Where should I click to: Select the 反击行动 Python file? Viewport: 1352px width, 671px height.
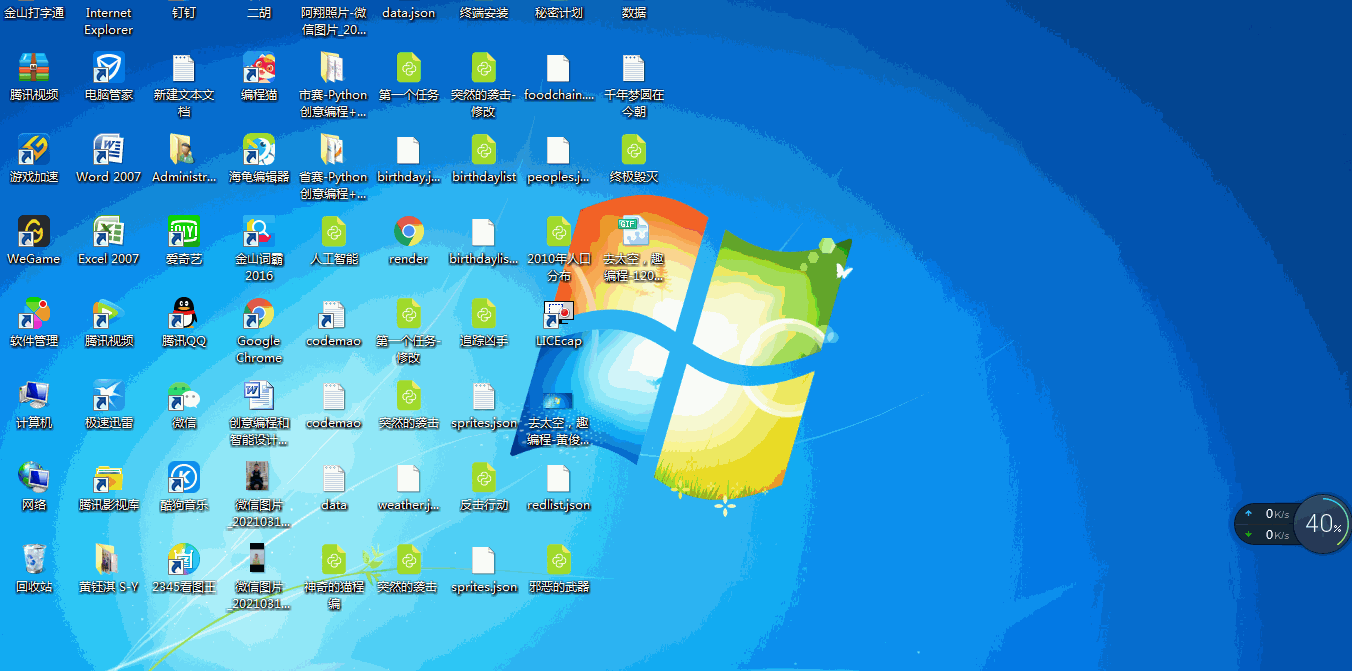[x=484, y=478]
